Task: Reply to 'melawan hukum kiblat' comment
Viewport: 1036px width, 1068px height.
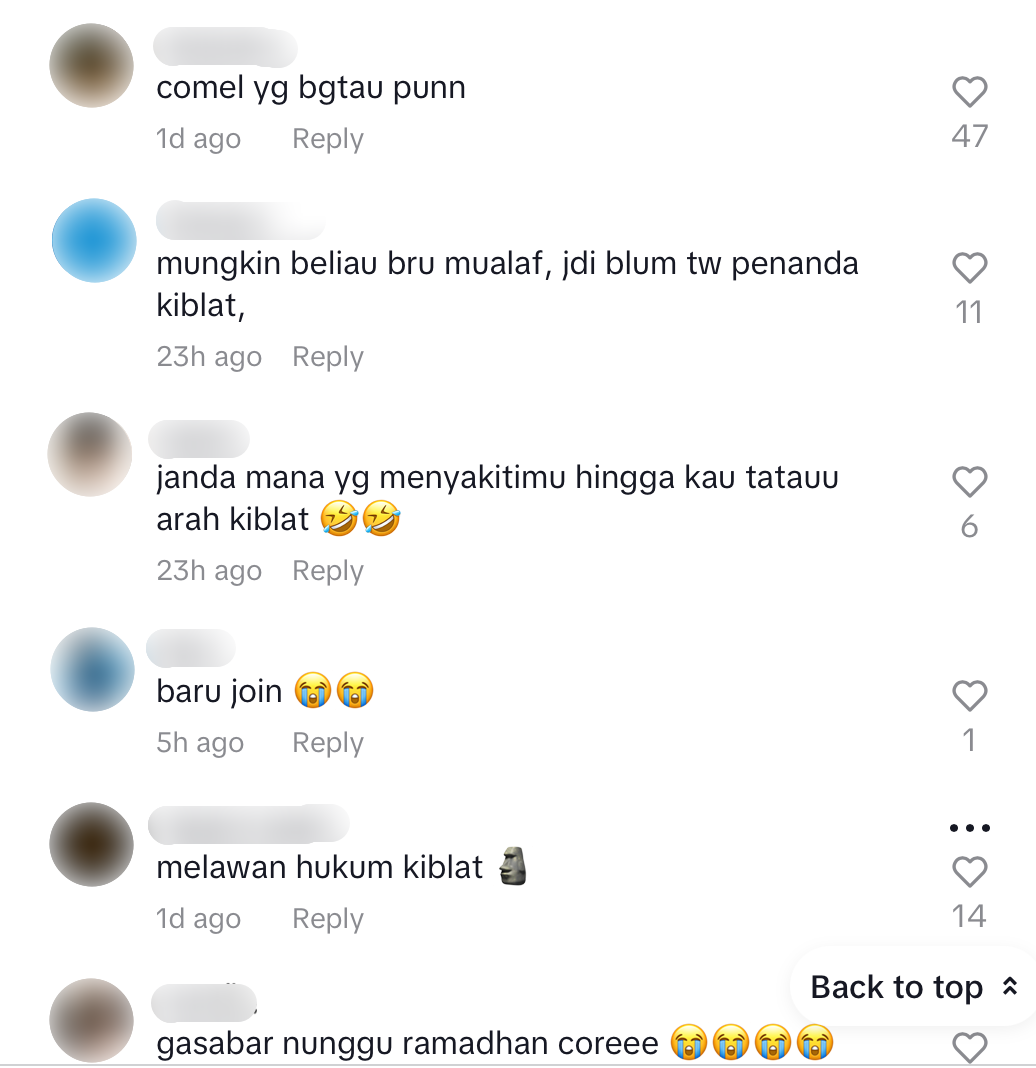Action: (x=328, y=919)
